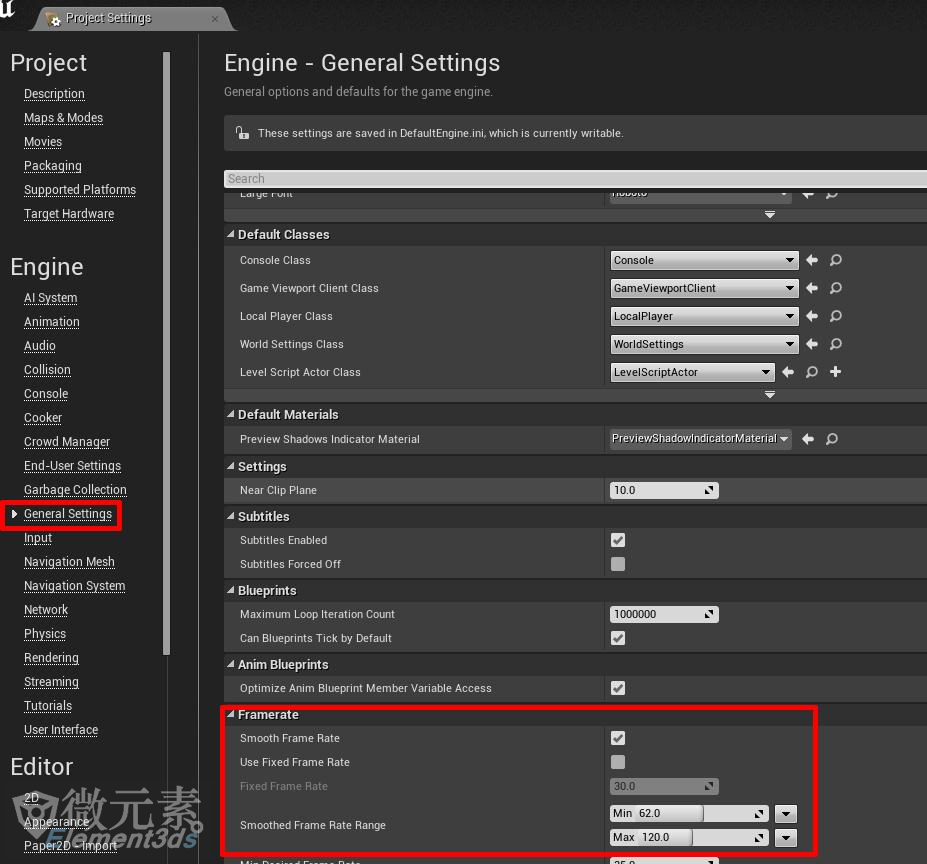Open GameViewportClient class dropdown
The height and width of the screenshot is (864, 927).
(704, 288)
